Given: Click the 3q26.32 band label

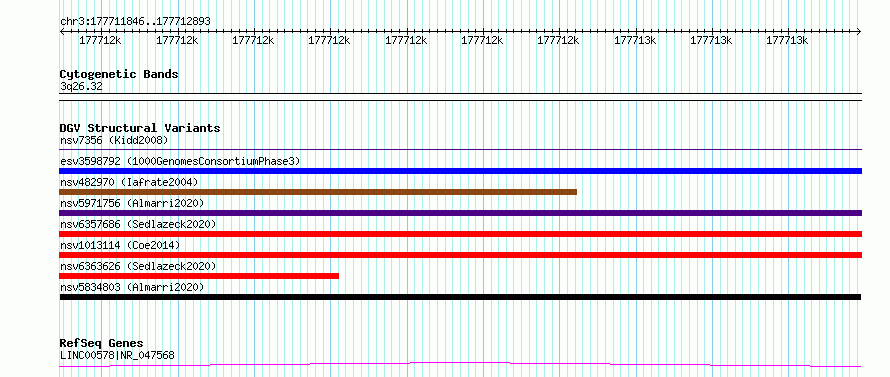Looking at the screenshot, I should point(81,87).
